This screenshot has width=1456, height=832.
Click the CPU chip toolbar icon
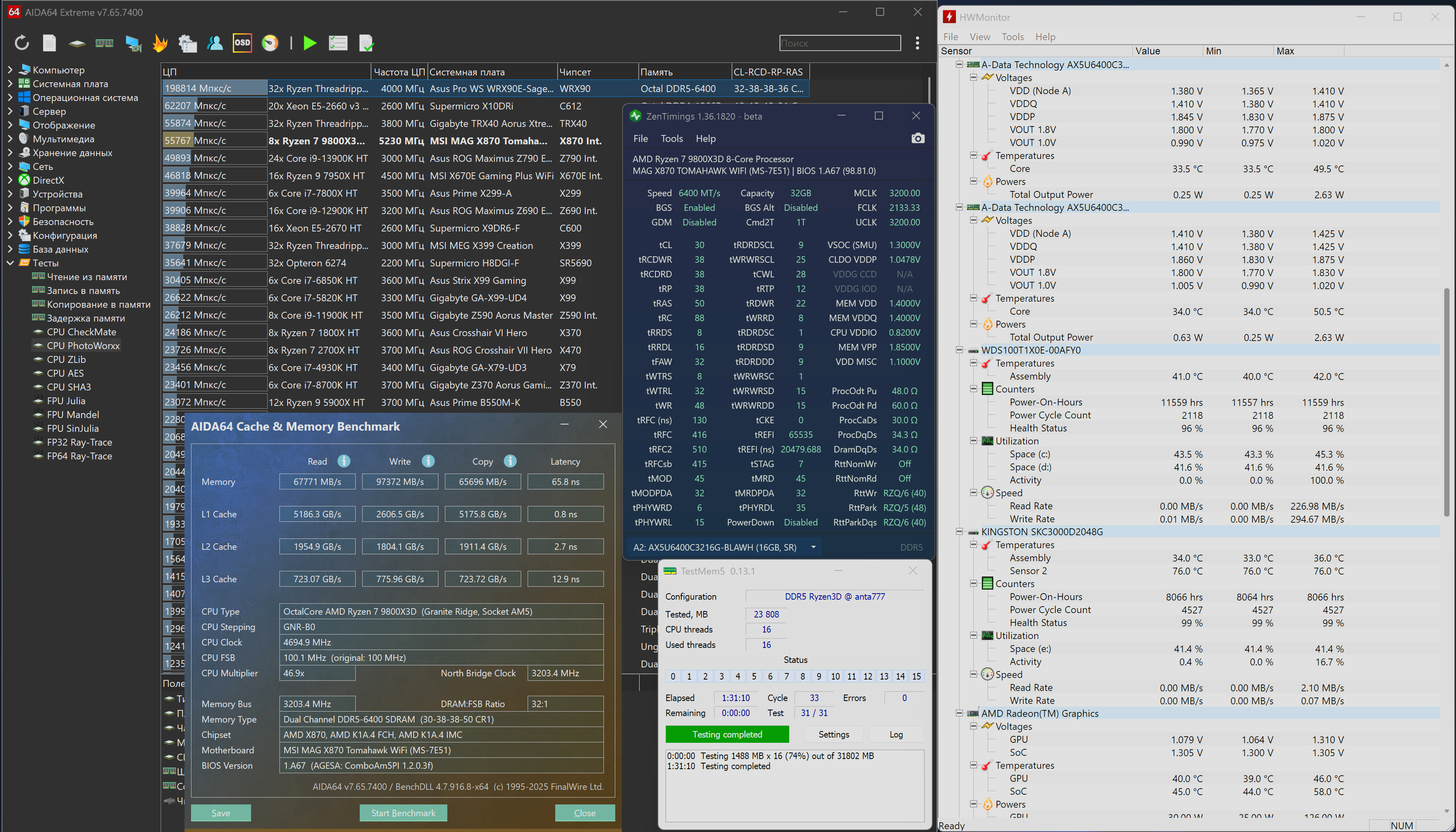click(x=77, y=43)
